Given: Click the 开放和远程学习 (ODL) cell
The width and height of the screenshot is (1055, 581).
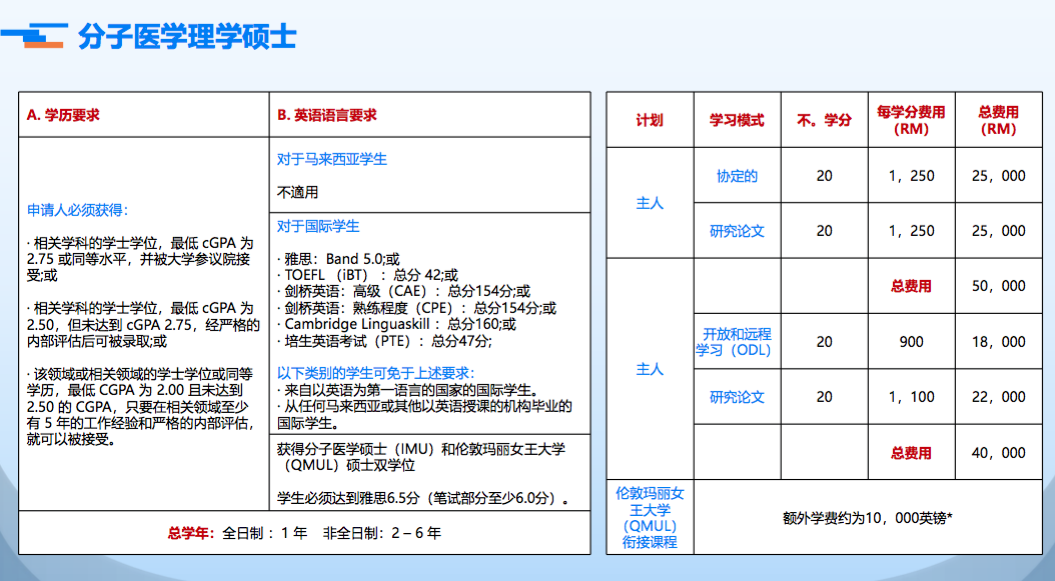Looking at the screenshot, I should click(x=735, y=342).
